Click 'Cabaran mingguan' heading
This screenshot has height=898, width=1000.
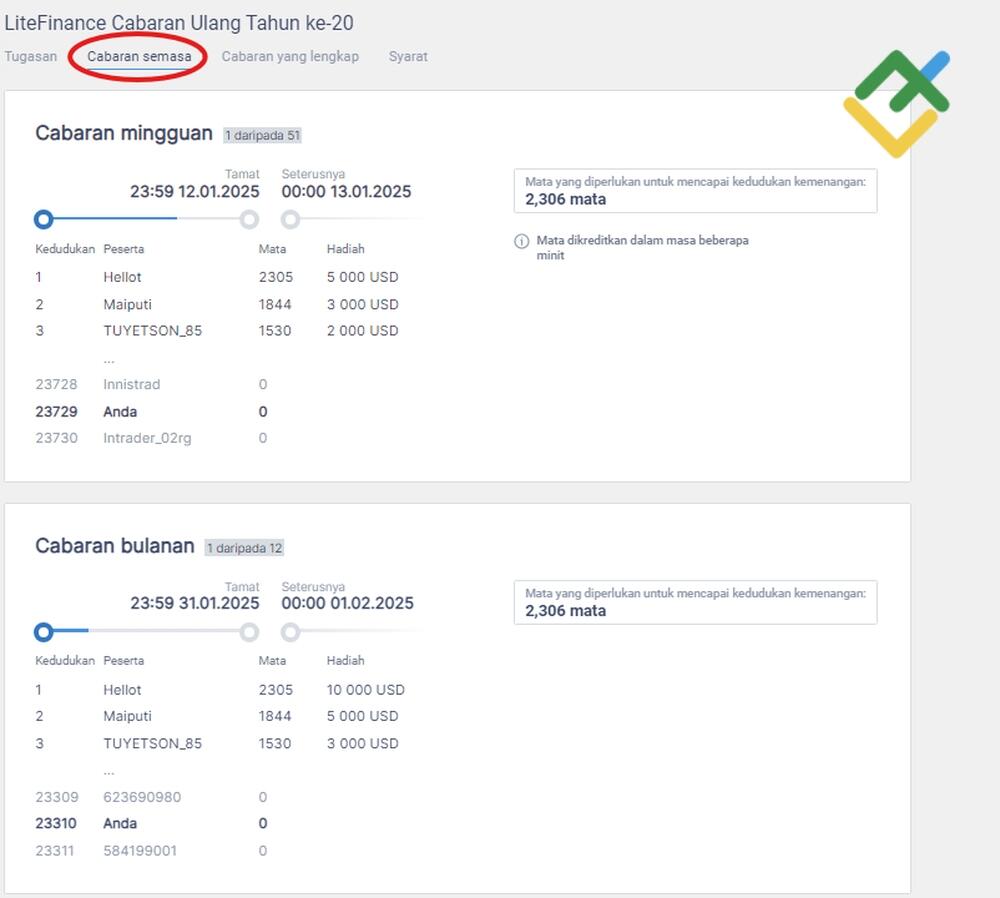(124, 133)
